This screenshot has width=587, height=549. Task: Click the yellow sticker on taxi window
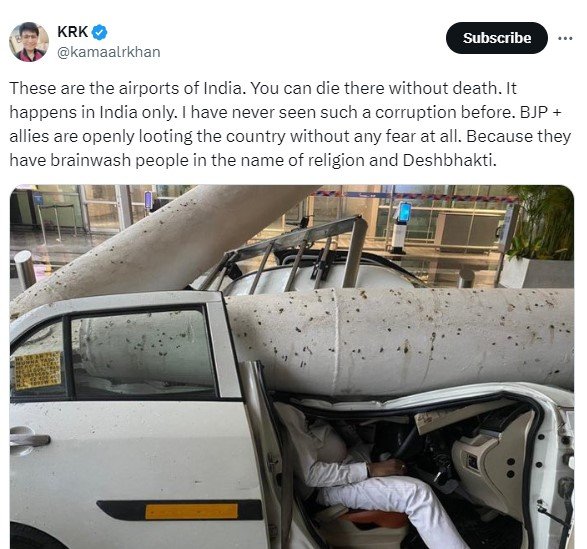pos(38,370)
